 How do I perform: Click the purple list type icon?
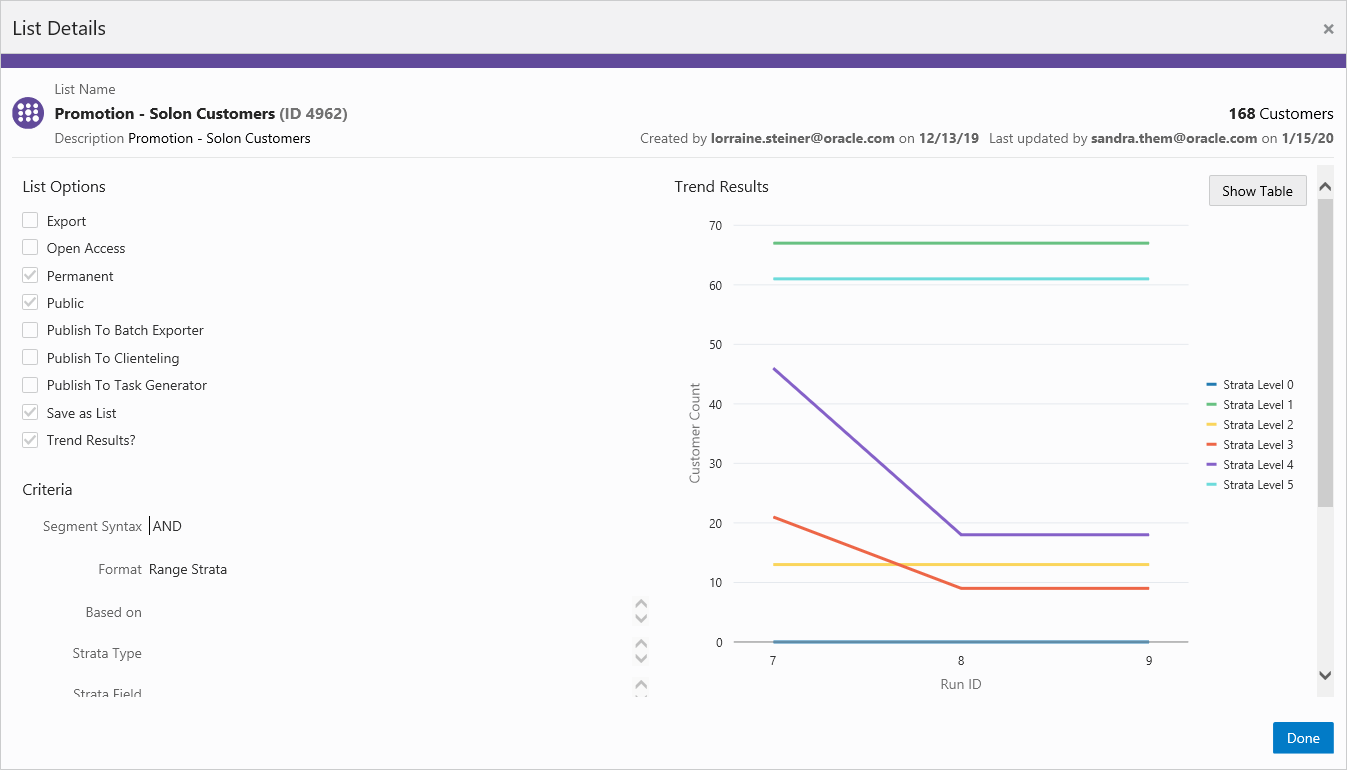[28, 113]
